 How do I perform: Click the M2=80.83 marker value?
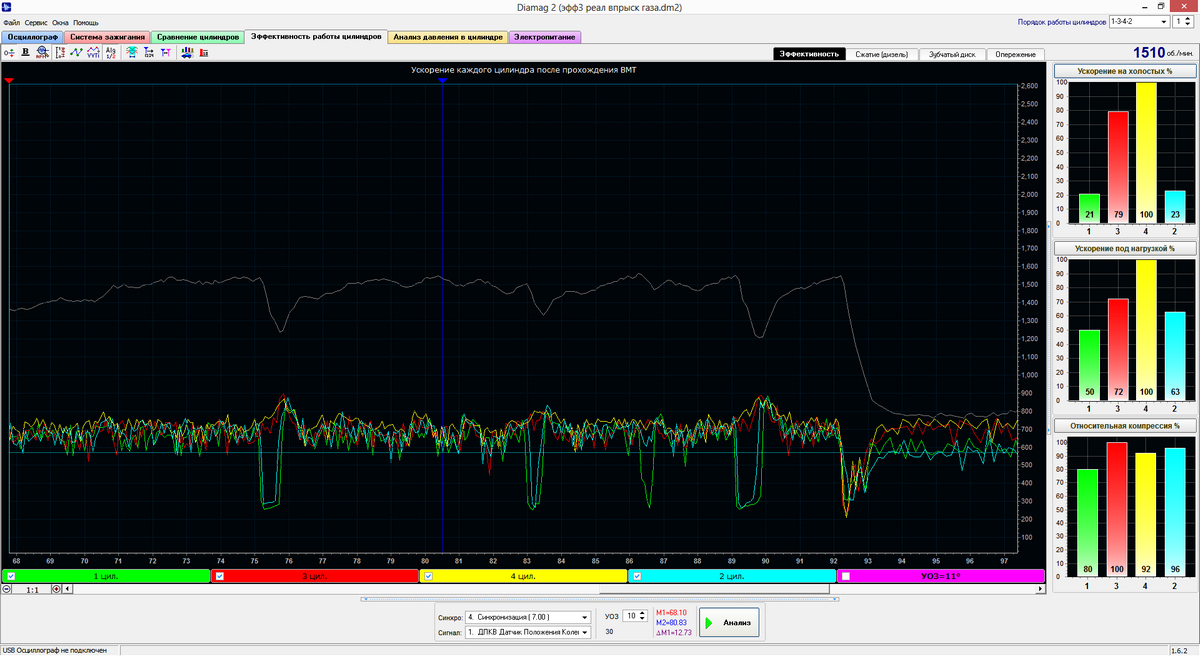coord(670,622)
